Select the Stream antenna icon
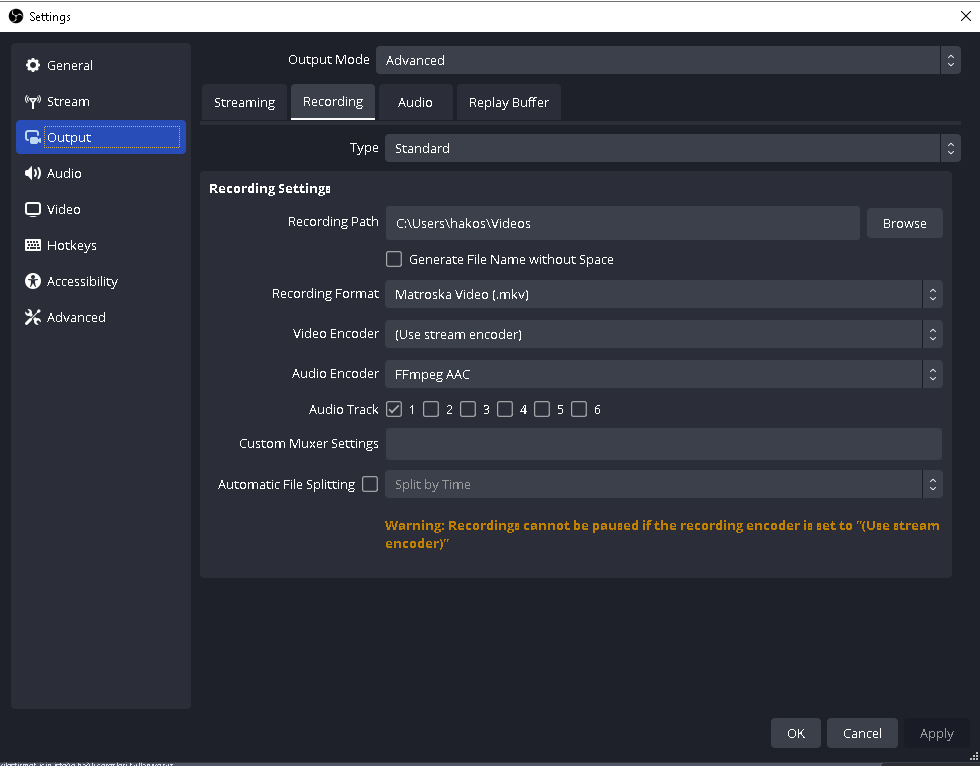Screen dimensions: 980x766 click(x=33, y=102)
